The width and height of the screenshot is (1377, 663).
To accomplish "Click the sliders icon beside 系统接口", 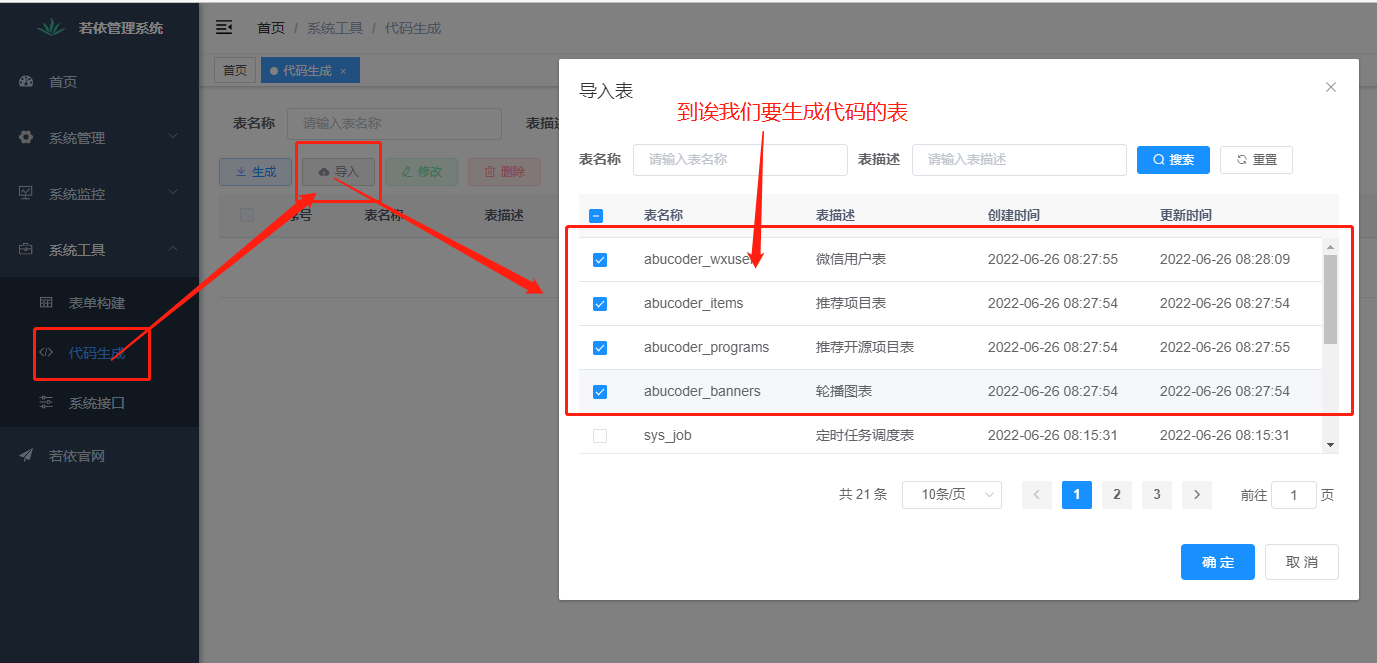I will click(46, 403).
